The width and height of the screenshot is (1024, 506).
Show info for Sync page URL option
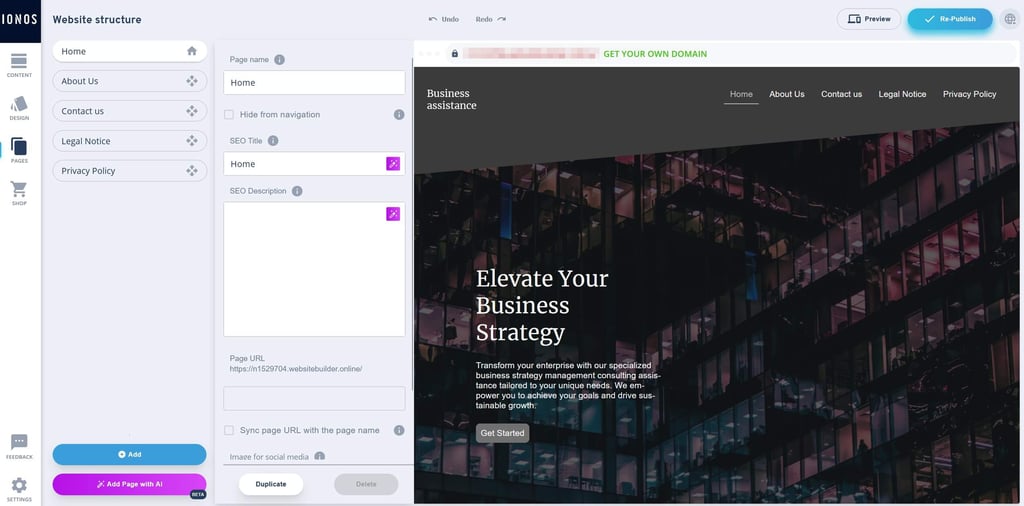coord(399,430)
